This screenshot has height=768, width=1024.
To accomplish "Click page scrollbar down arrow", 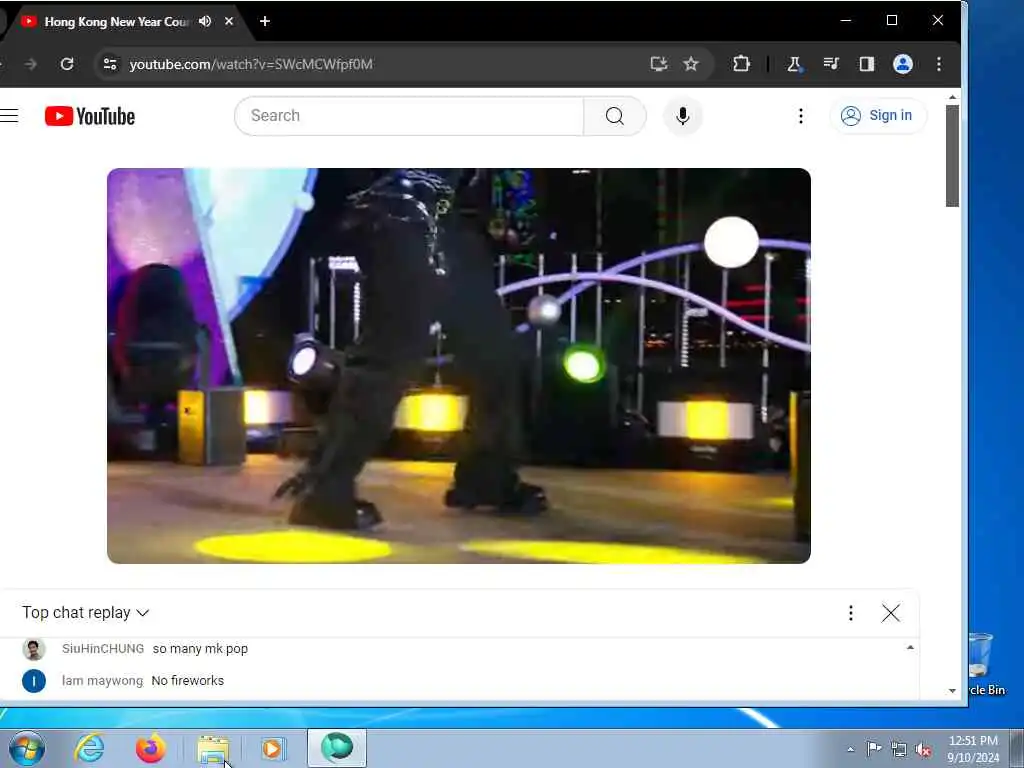I will 952,690.
